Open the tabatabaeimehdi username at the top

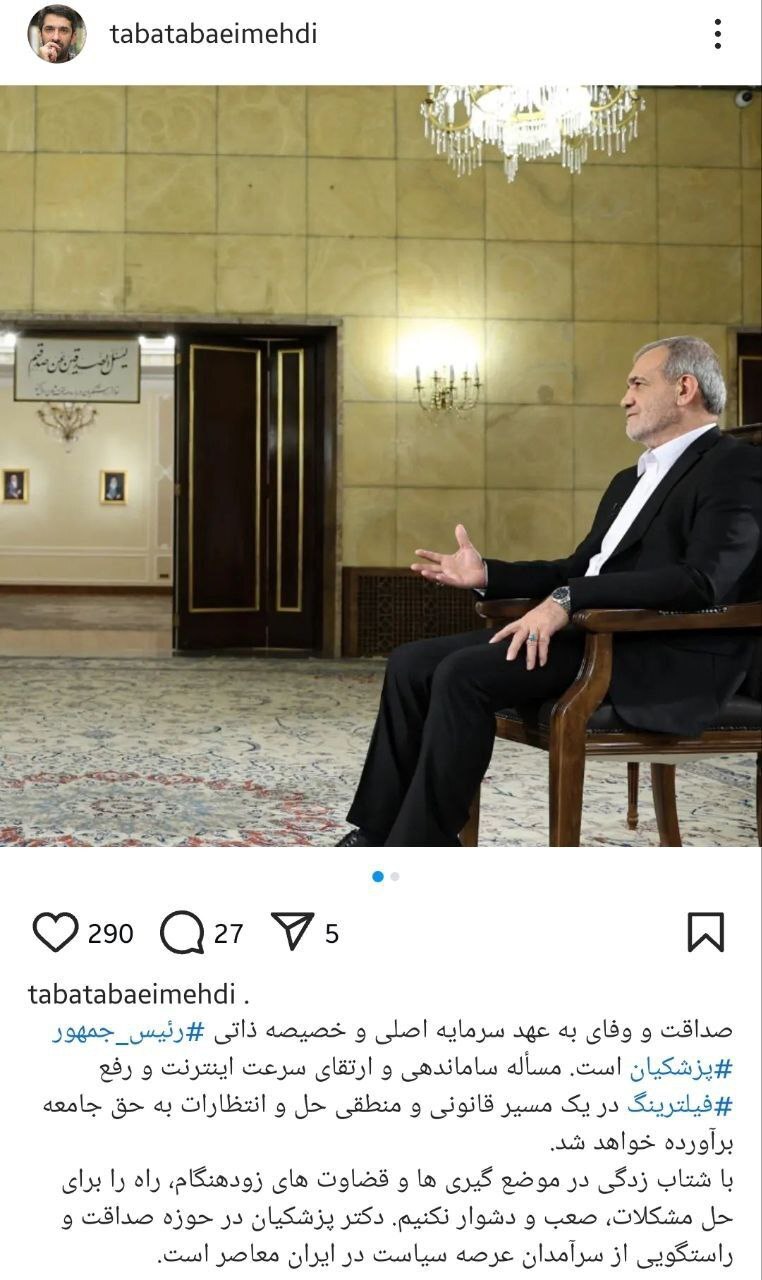click(213, 34)
